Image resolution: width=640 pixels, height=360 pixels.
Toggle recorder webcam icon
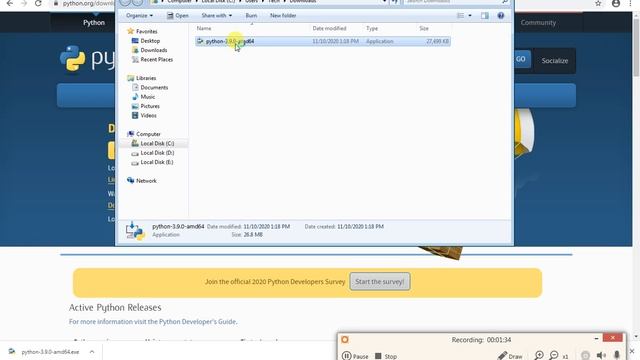pos(585,356)
